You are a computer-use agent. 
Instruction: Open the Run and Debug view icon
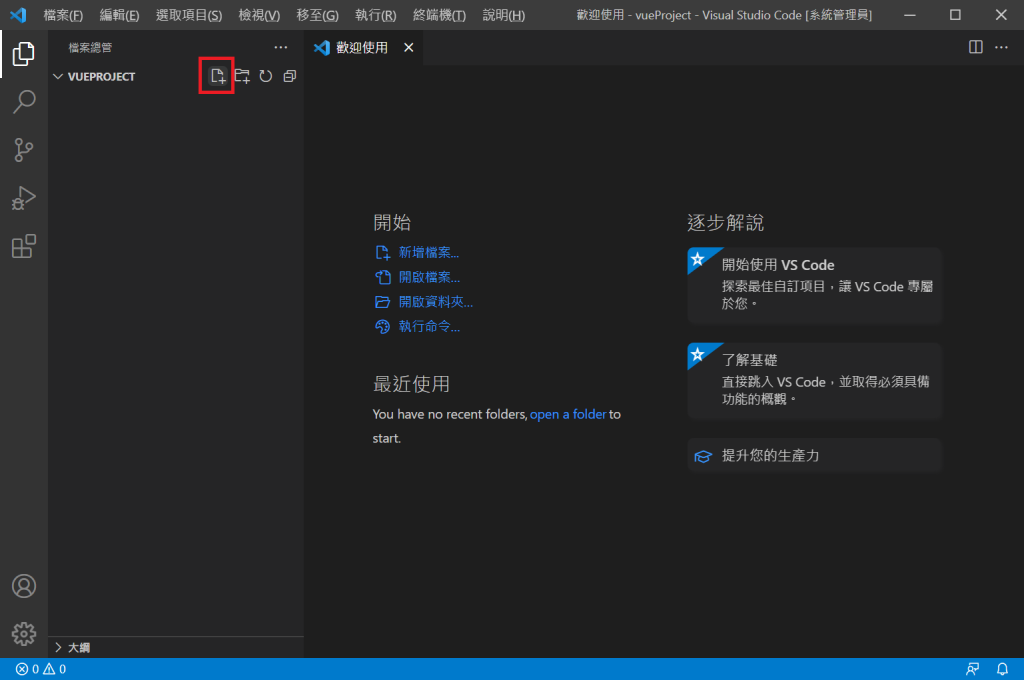click(24, 198)
